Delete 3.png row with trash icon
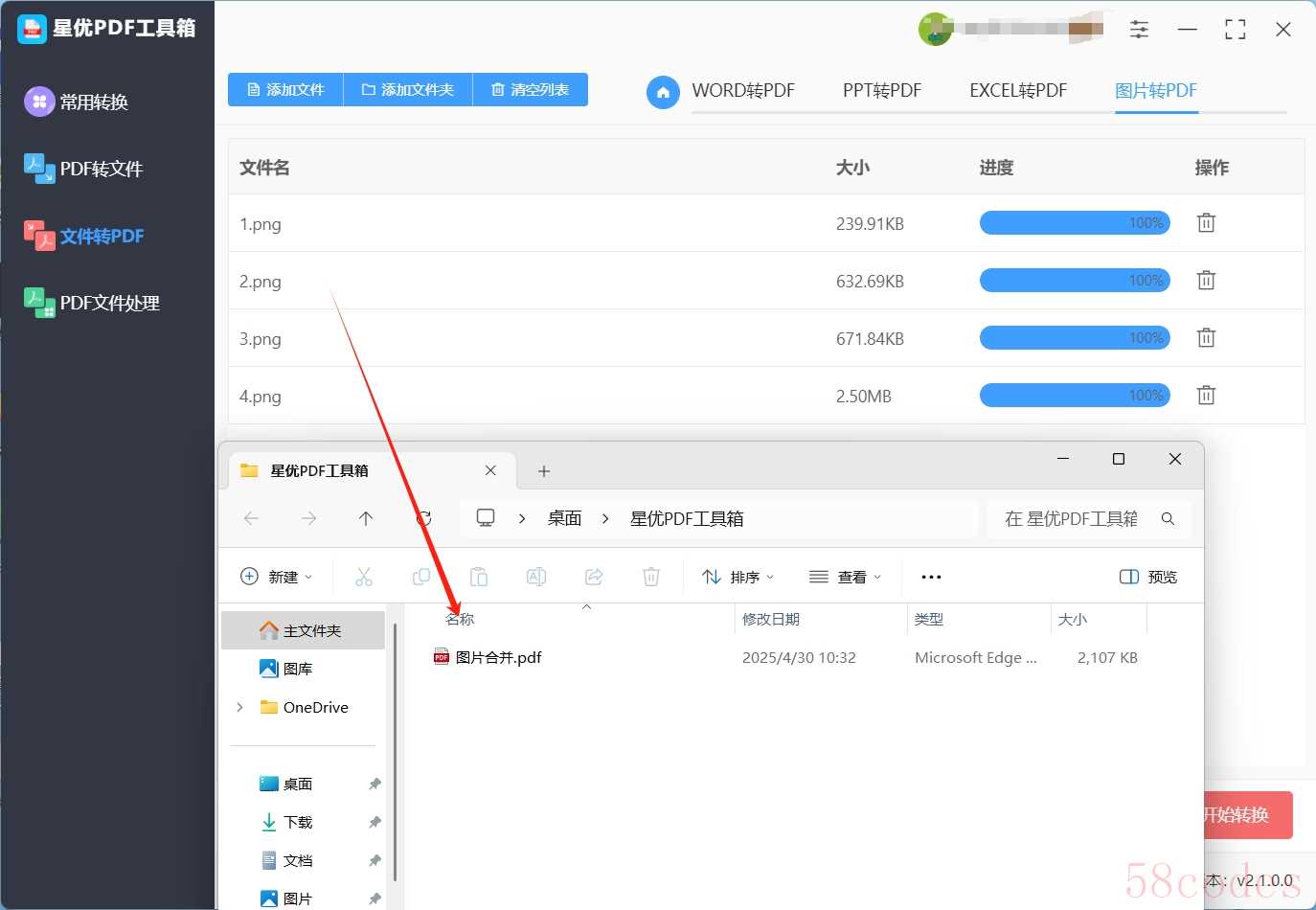 click(x=1206, y=338)
